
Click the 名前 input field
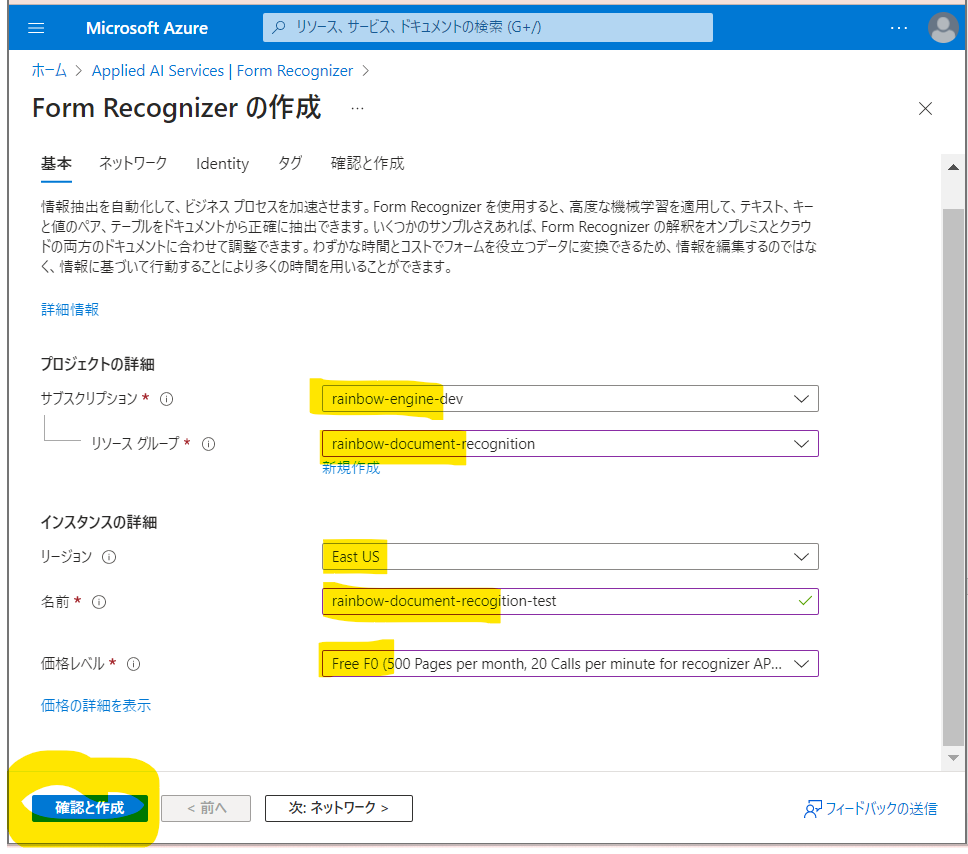point(570,602)
